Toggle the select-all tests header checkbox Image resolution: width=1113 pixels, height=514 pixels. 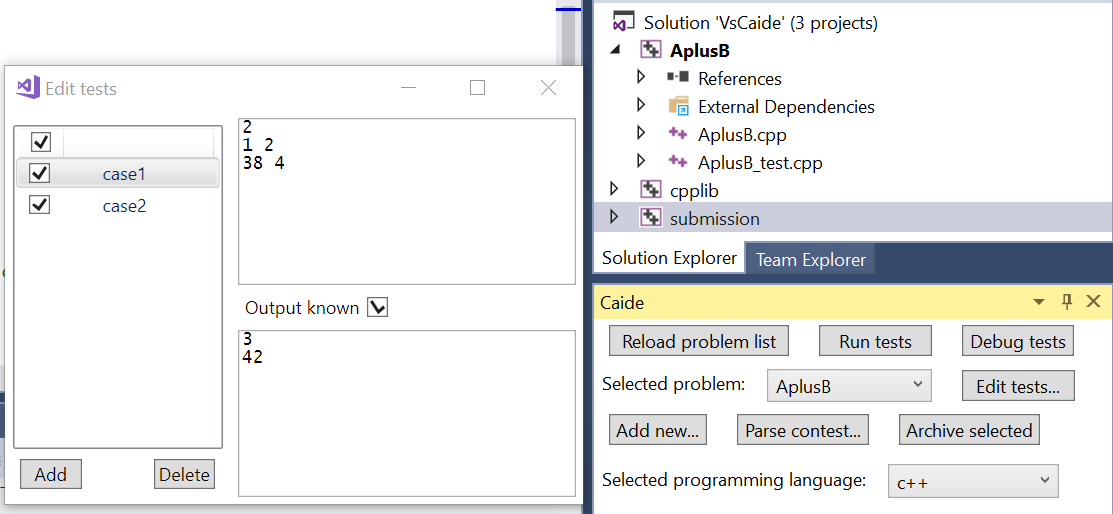41,142
